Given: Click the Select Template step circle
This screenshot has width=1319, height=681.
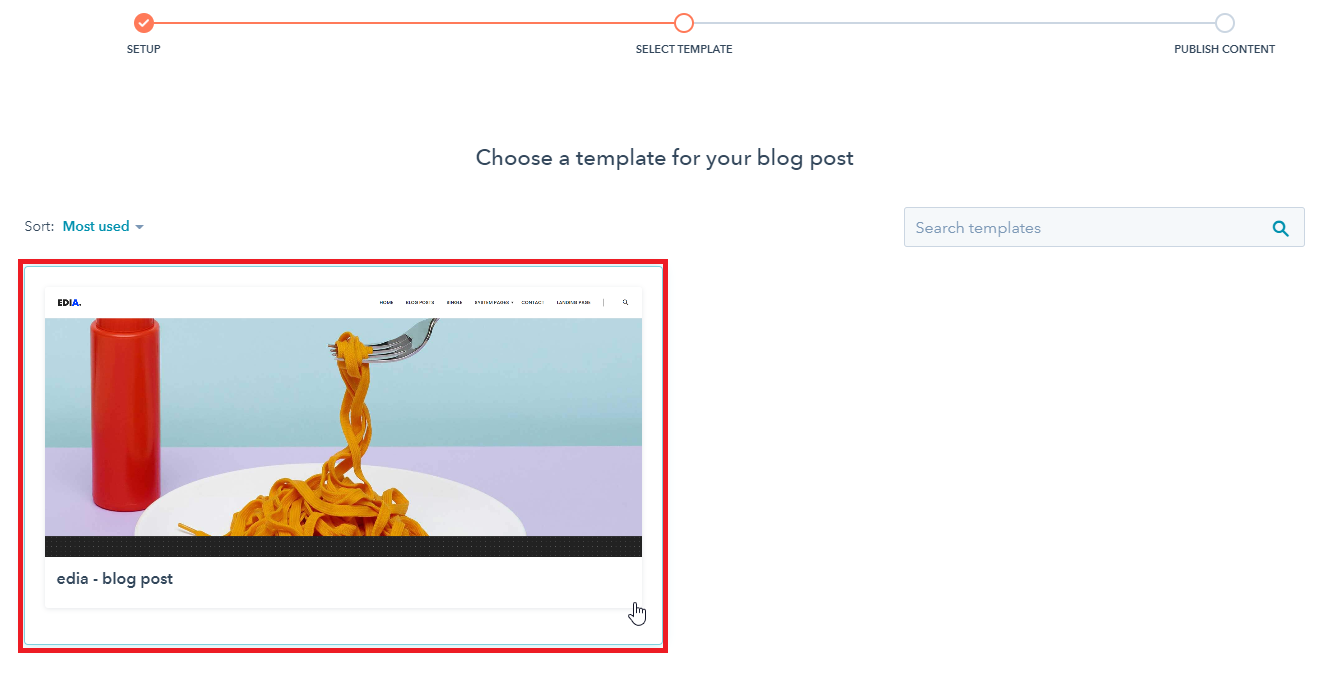Looking at the screenshot, I should (x=684, y=23).
